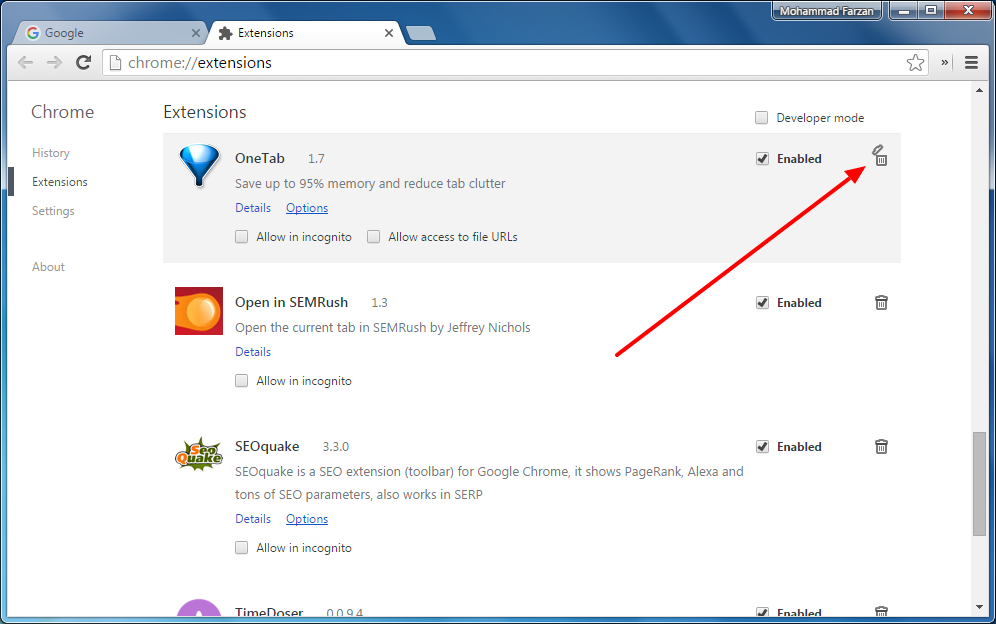Open Settings from the sidebar
This screenshot has height=624, width=996.
click(53, 211)
